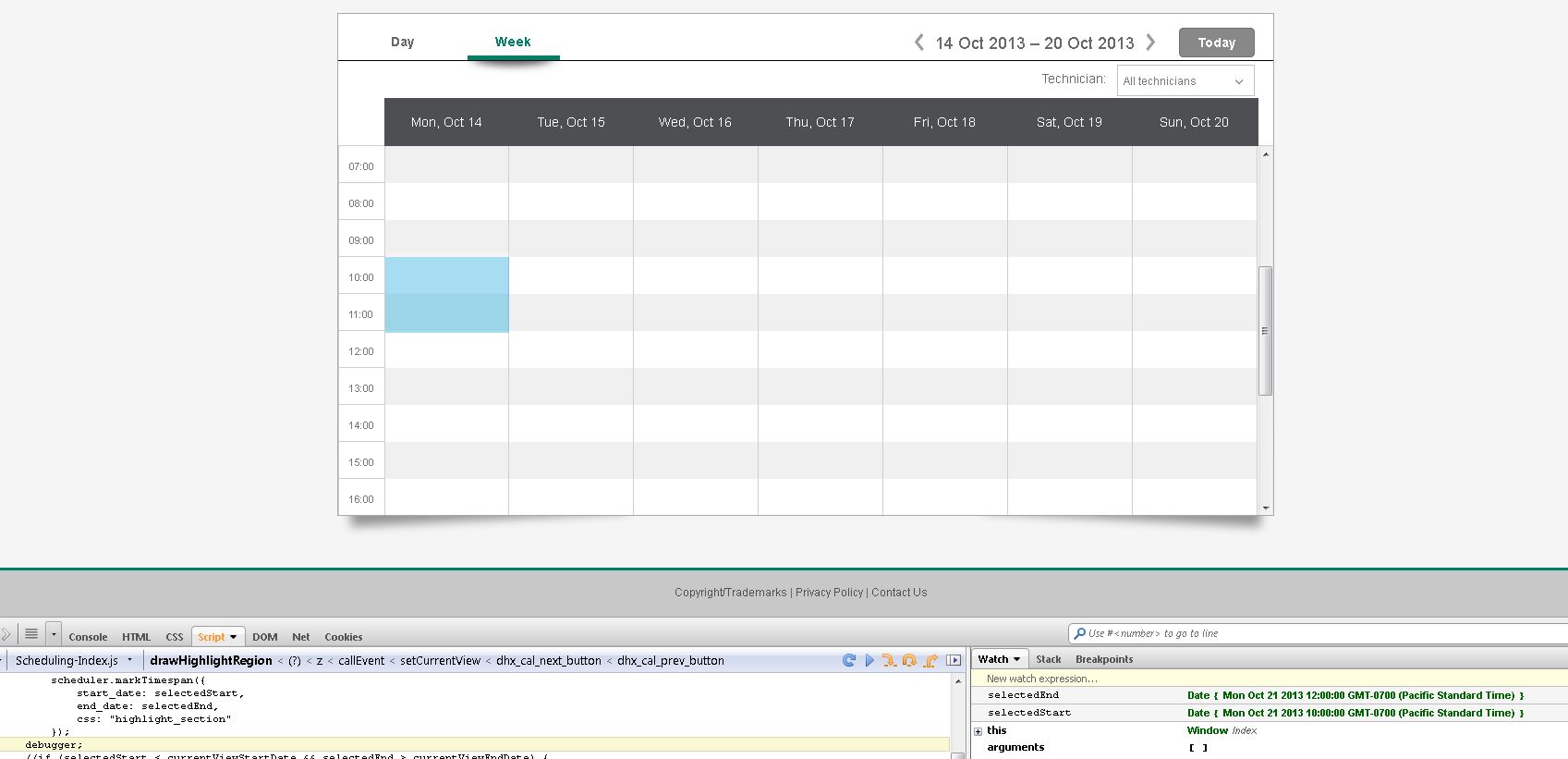Expand the 'this' watch entry
This screenshot has width=1568, height=759.
[x=978, y=731]
